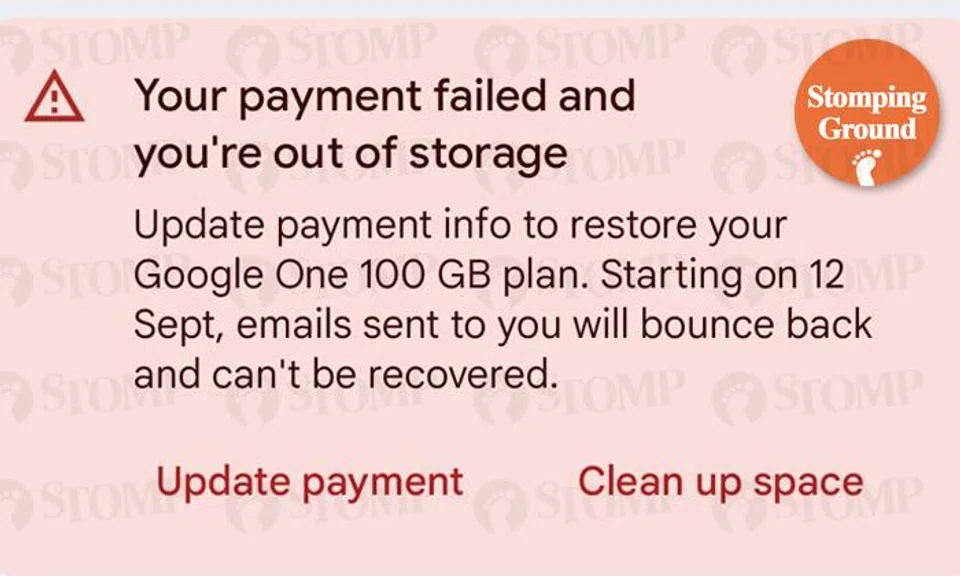The image size is (960, 576).
Task: Click the "you're out of storage" heading line
Action: tap(350, 154)
